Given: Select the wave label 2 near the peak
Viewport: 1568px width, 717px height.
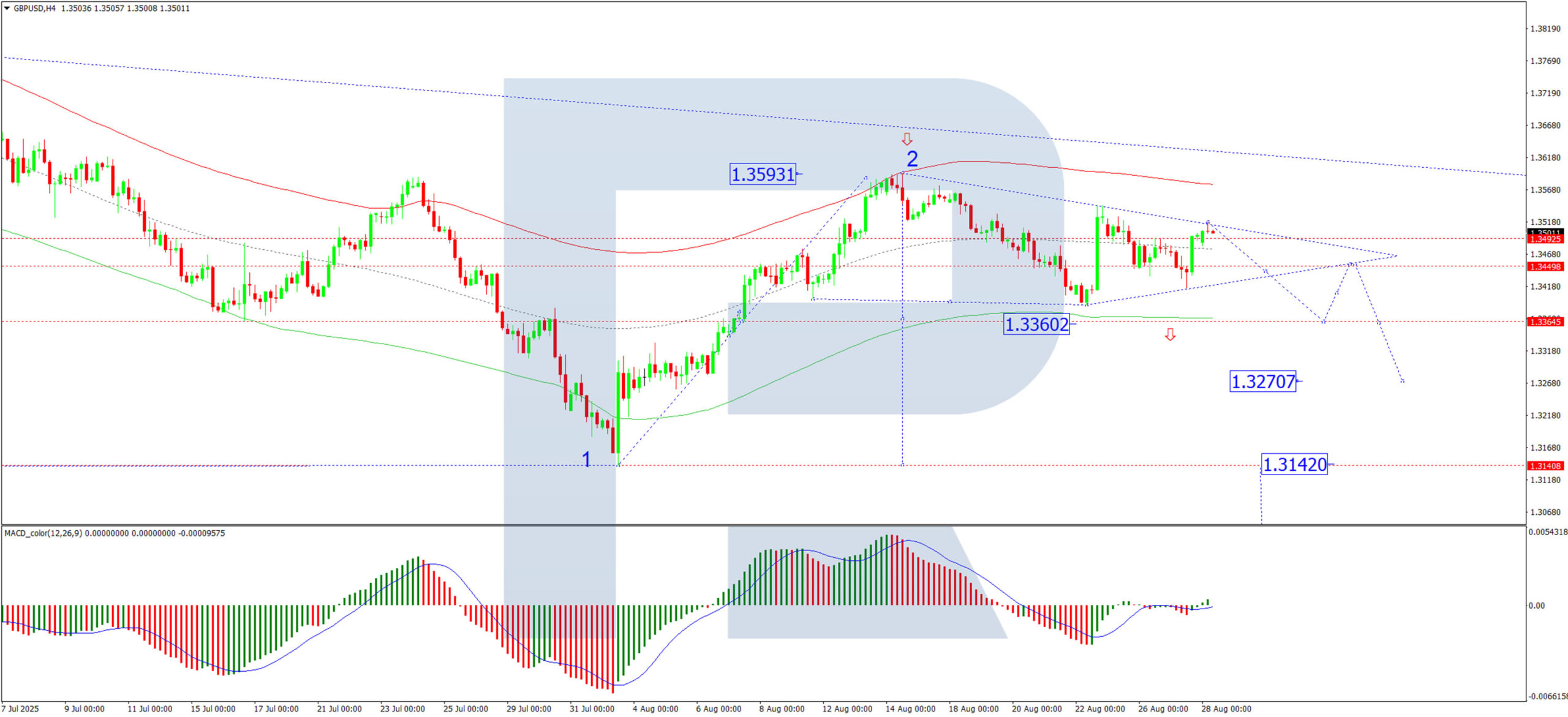Looking at the screenshot, I should pyautogui.click(x=912, y=159).
